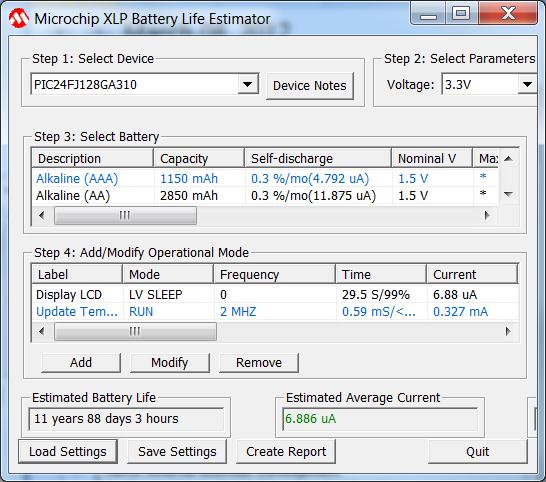546x482 pixels.
Task: Click the 0.3 %/mo(4.792 uA) cell
Action: click(x=310, y=178)
